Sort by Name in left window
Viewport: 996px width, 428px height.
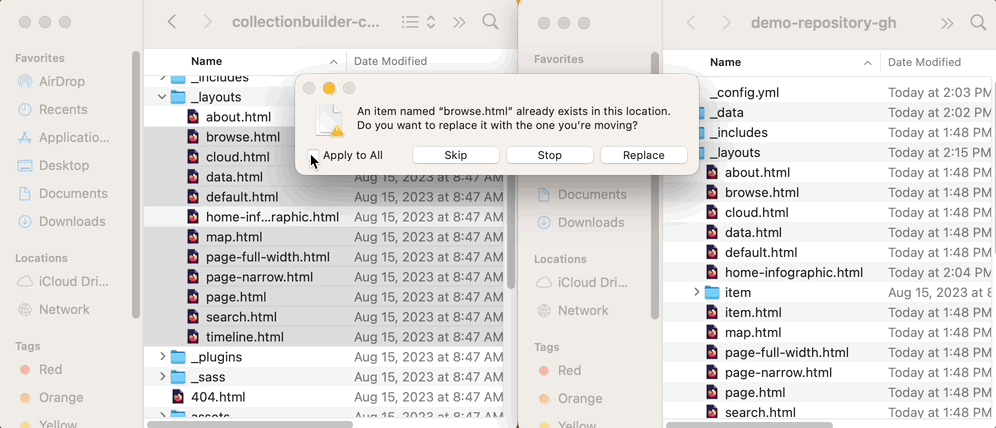pyautogui.click(x=206, y=62)
